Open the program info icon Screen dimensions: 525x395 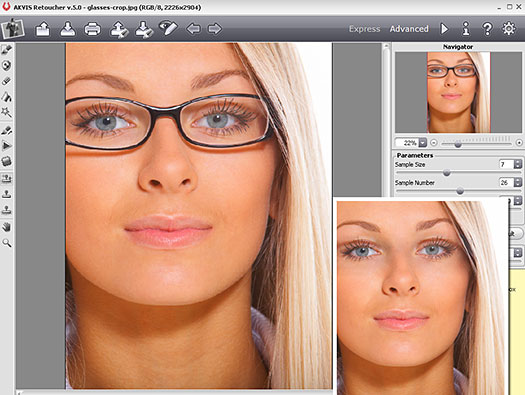point(466,29)
